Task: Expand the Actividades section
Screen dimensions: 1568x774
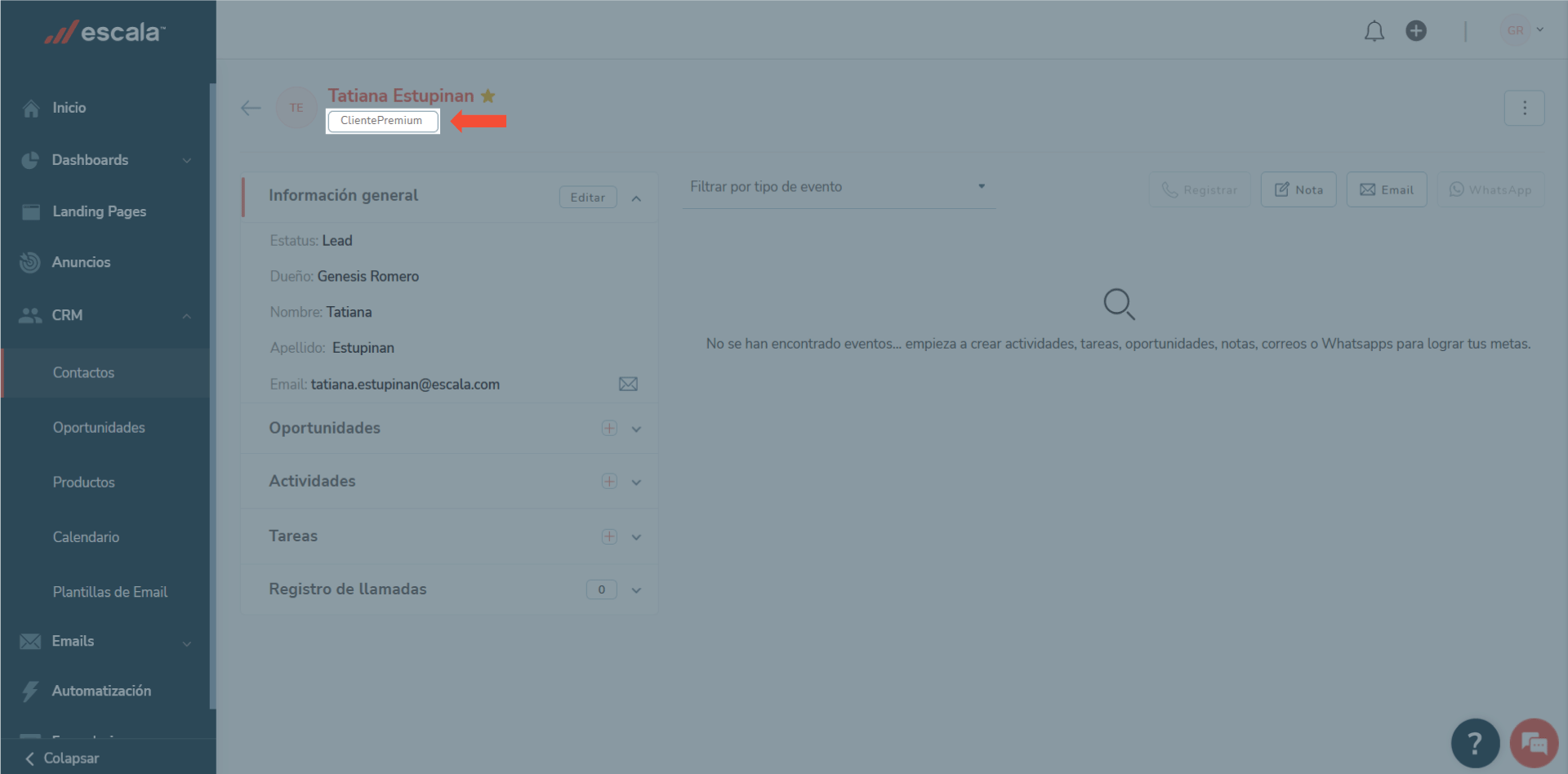Action: click(x=636, y=482)
